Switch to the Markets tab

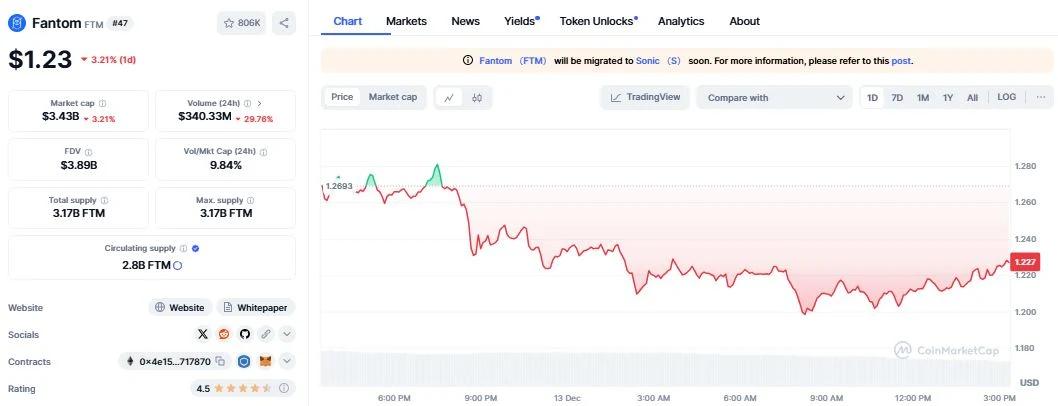(406, 21)
